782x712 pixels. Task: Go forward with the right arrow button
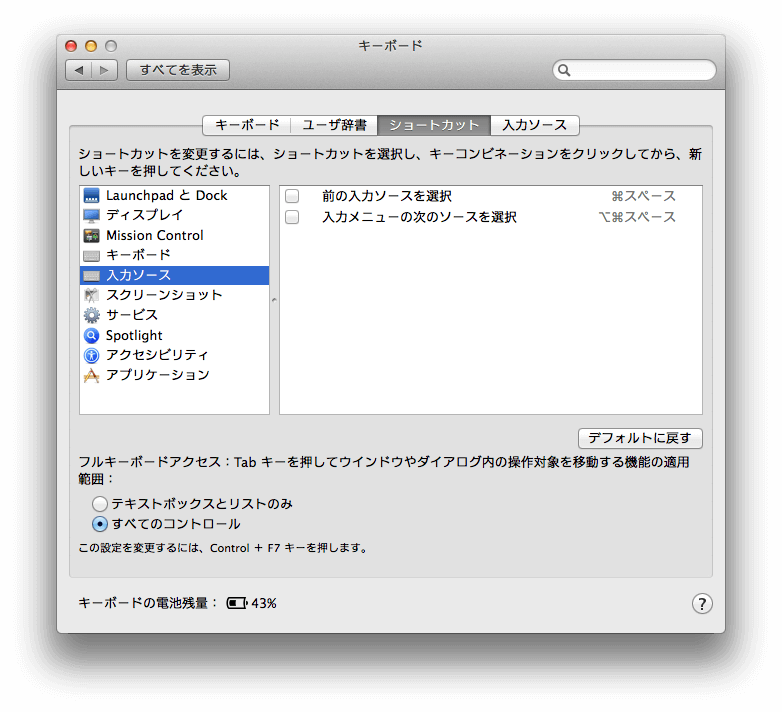coord(105,70)
